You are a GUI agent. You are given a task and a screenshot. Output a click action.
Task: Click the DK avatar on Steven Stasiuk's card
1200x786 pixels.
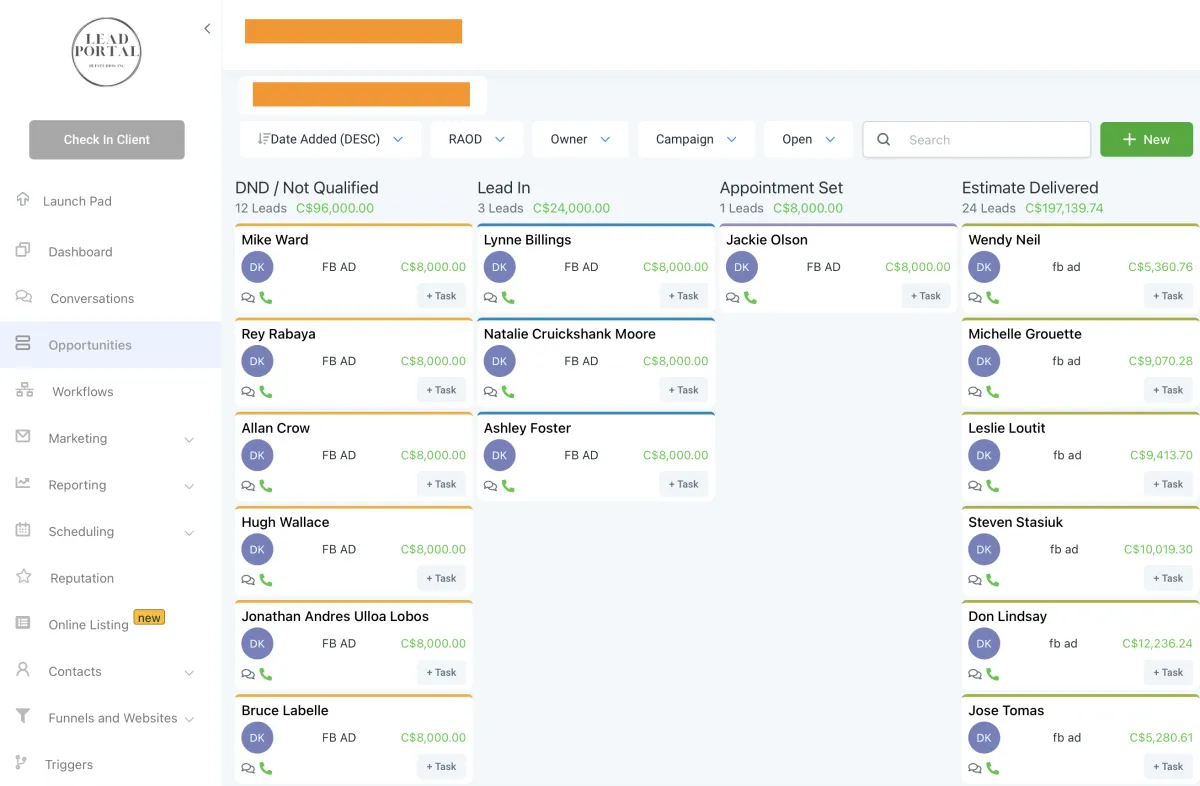tap(984, 549)
